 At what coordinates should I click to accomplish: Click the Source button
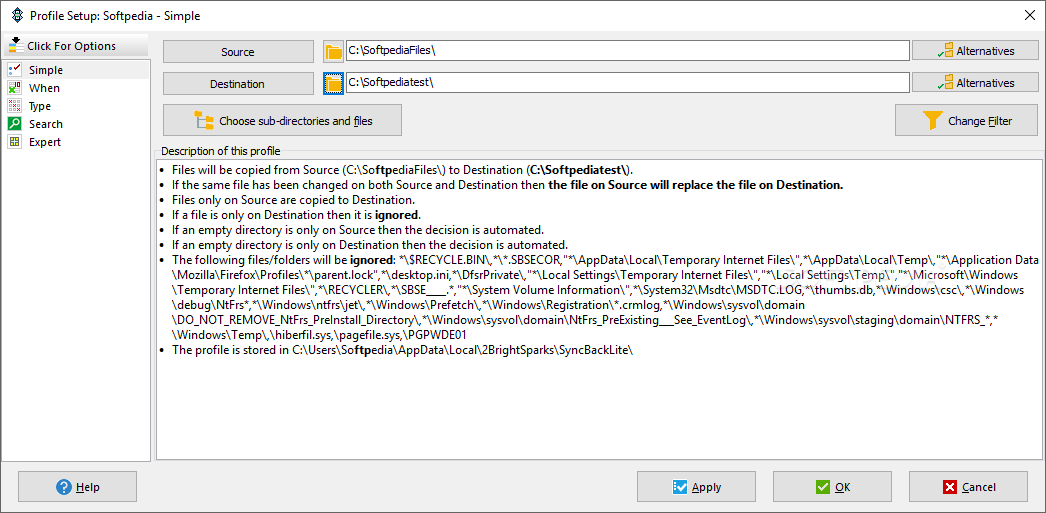[x=238, y=51]
